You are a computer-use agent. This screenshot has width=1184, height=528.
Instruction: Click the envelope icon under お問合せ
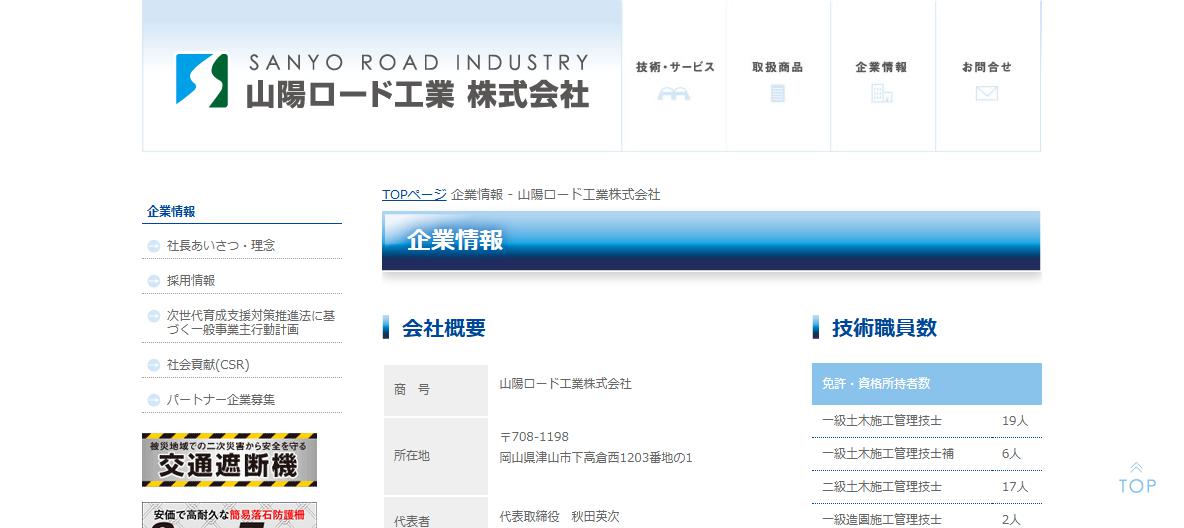987,94
